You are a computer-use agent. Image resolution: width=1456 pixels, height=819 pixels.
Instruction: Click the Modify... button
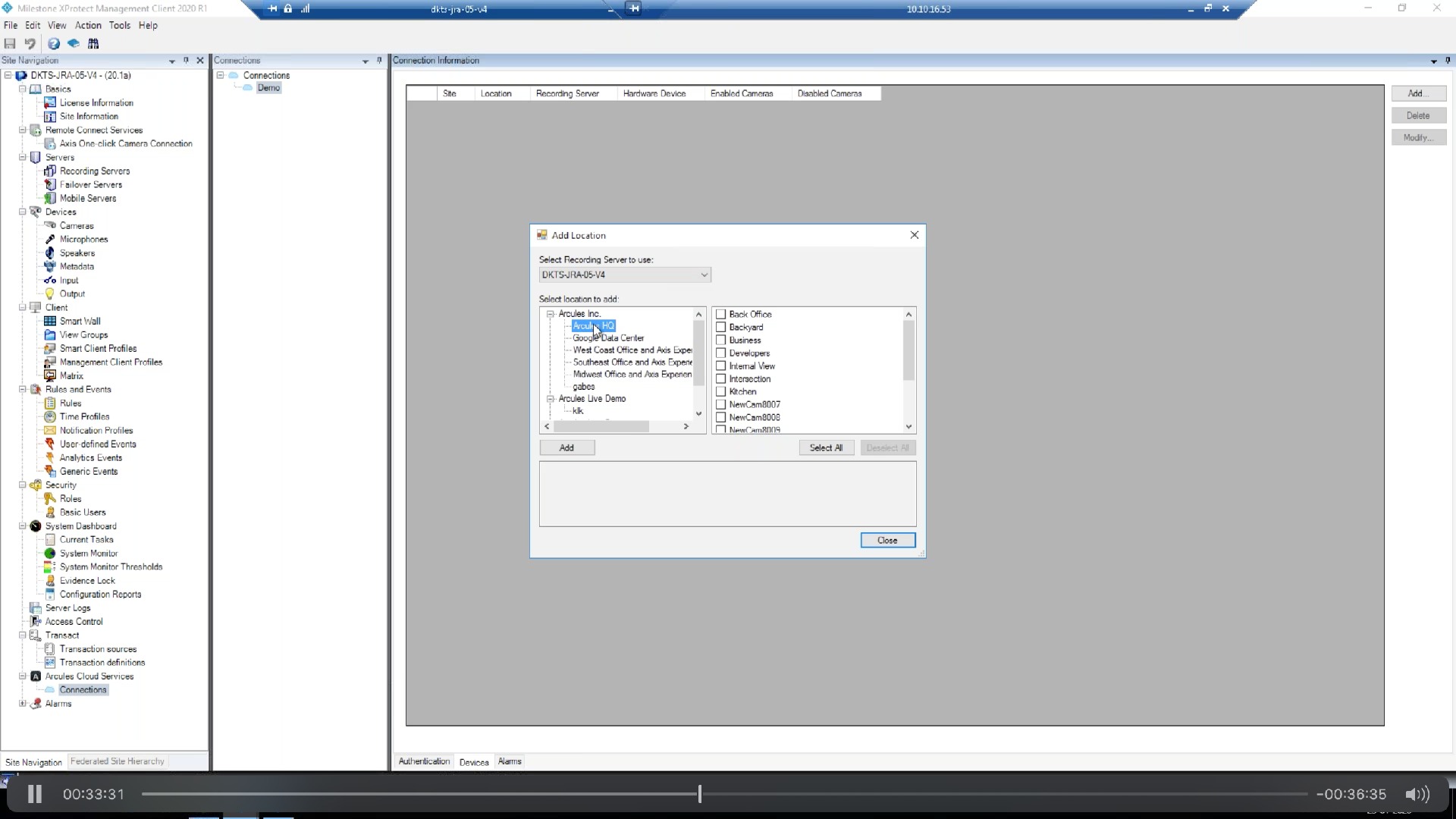coord(1418,137)
